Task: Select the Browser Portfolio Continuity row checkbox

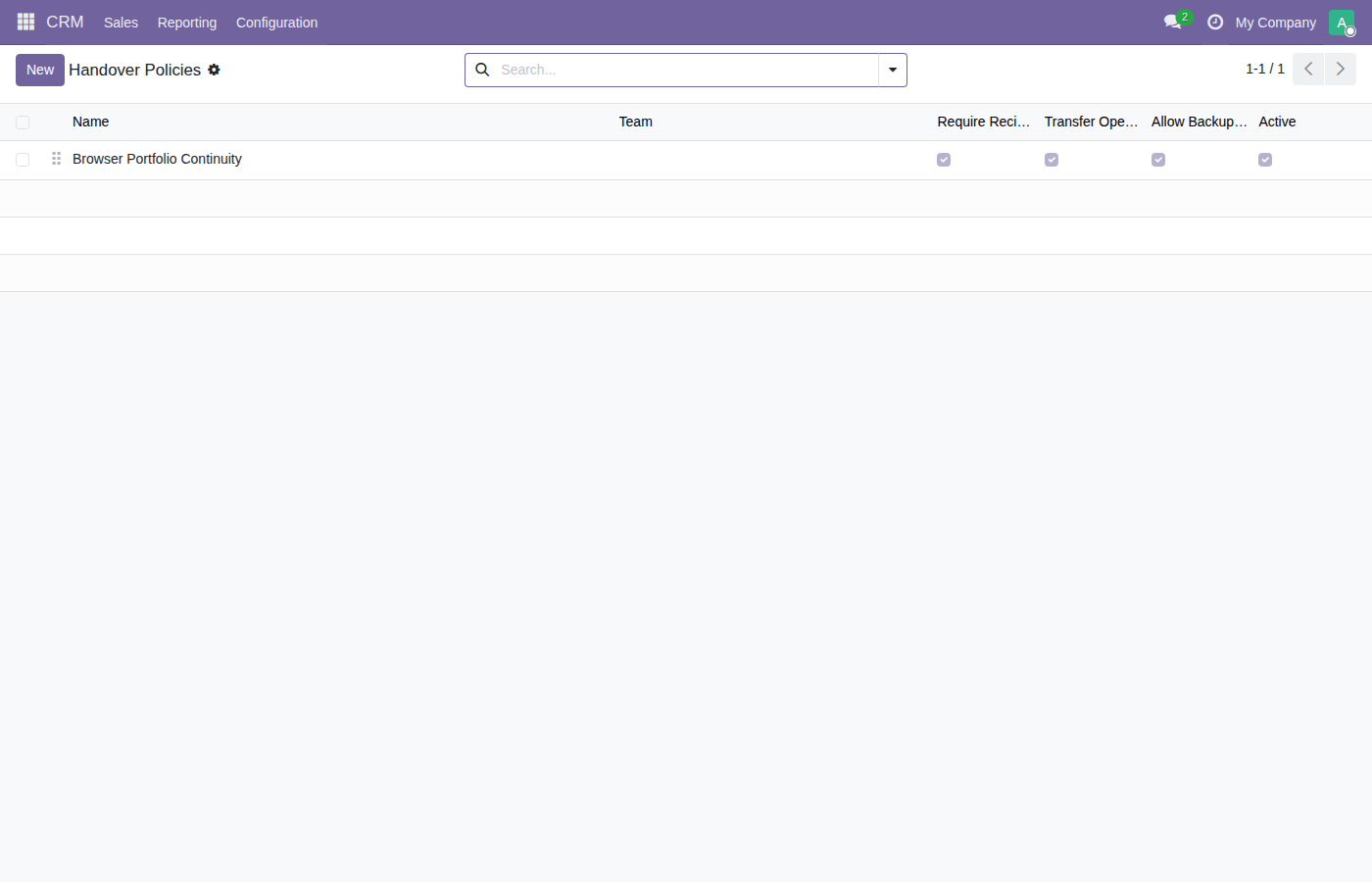Action: tap(23, 160)
